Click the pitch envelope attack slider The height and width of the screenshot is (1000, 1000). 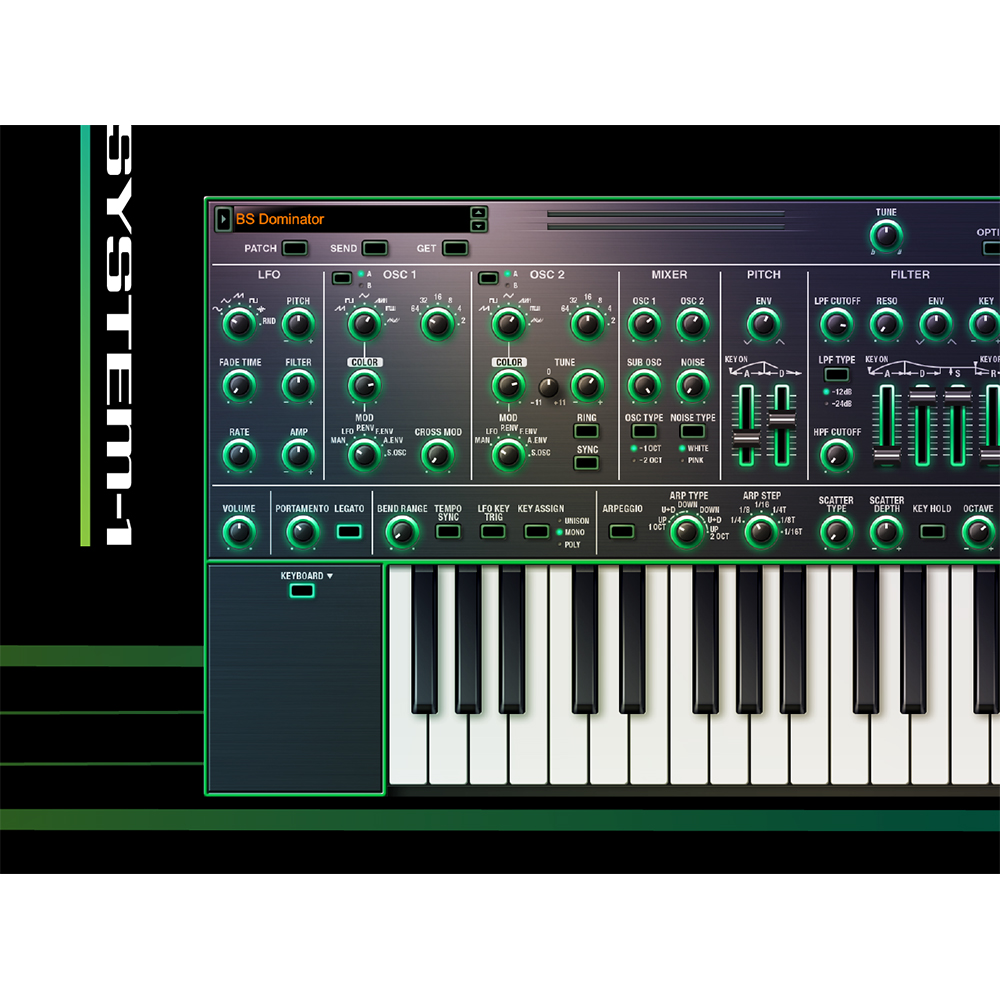746,438
